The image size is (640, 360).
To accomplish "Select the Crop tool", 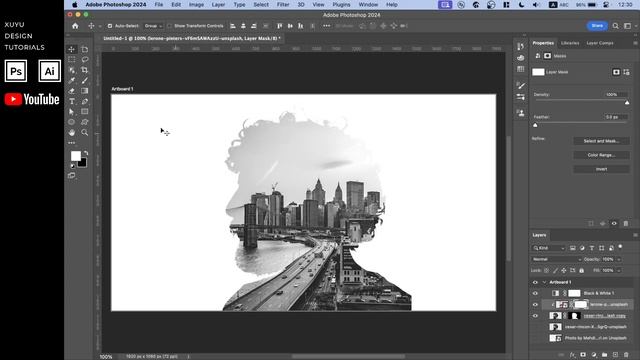I will (x=84, y=70).
